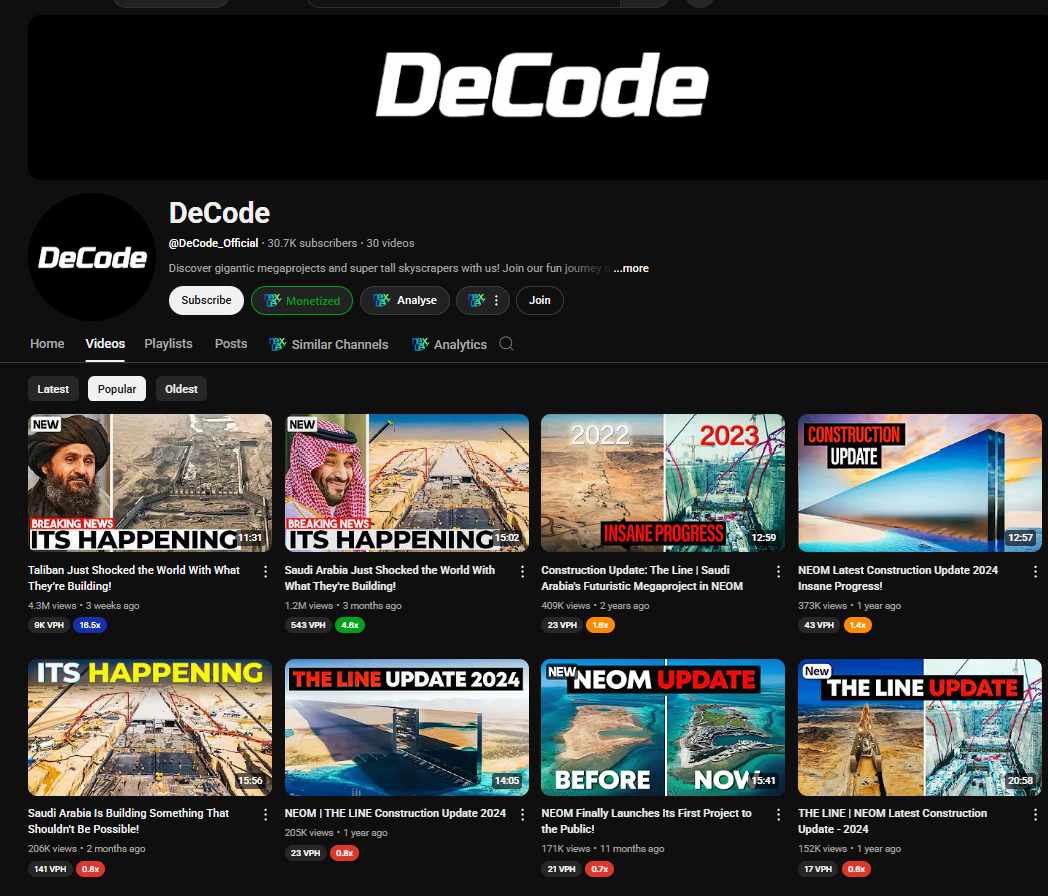The height and width of the screenshot is (896, 1048).
Task: Switch to the Playlists tab
Action: tap(168, 343)
